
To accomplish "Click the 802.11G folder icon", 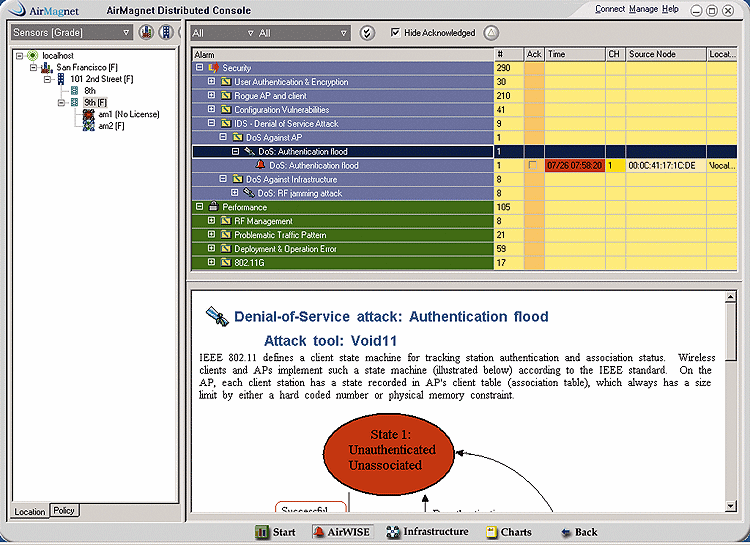I will coord(226,263).
